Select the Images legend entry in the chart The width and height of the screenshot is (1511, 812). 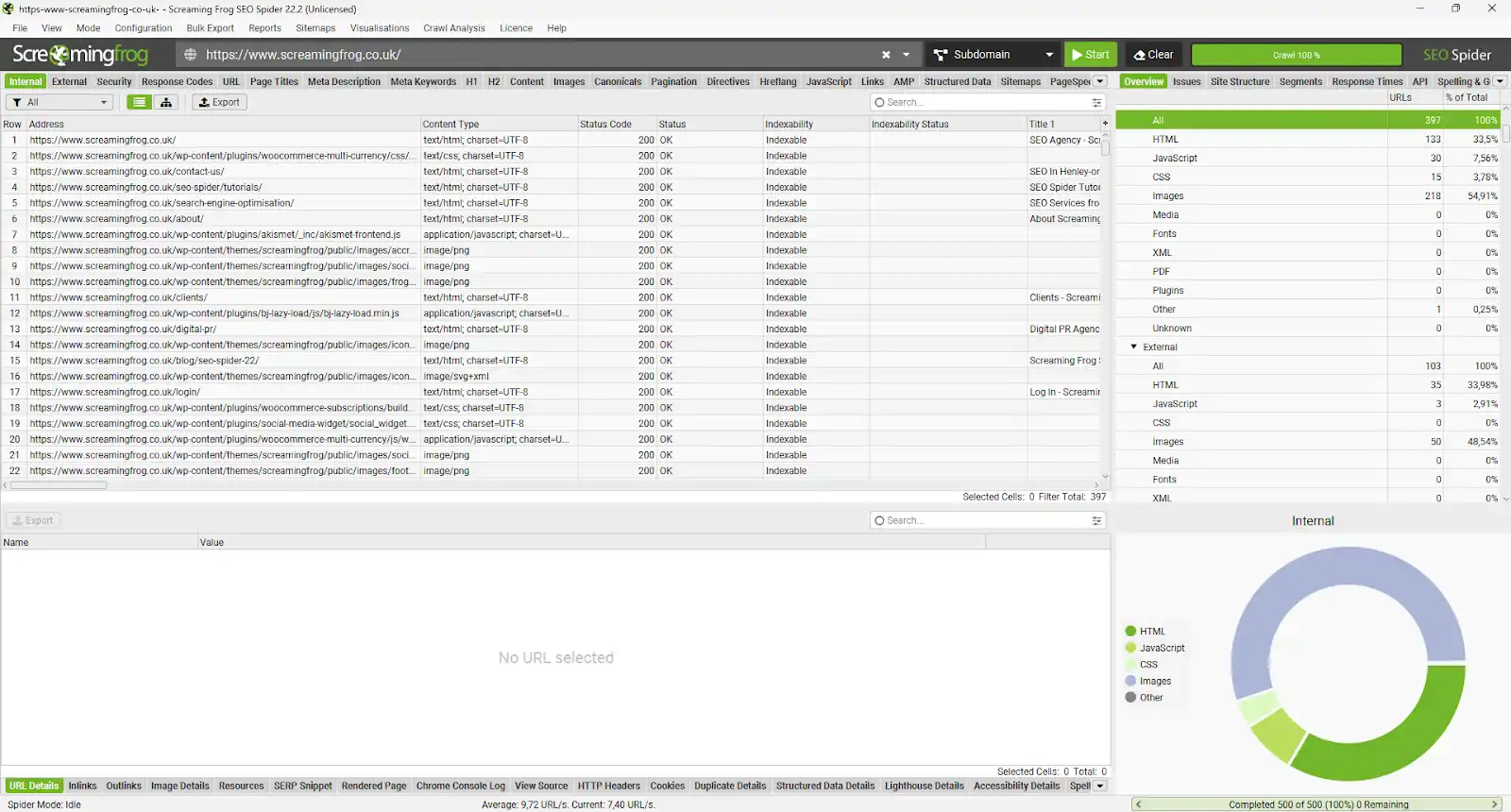point(1154,681)
